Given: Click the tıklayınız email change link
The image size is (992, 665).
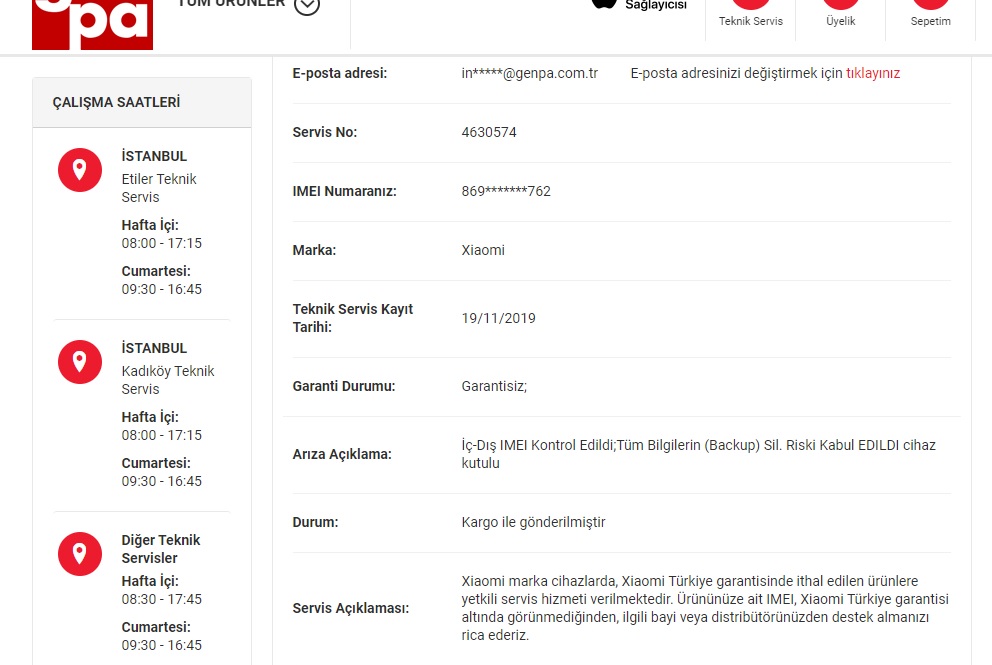Looking at the screenshot, I should tap(872, 73).
